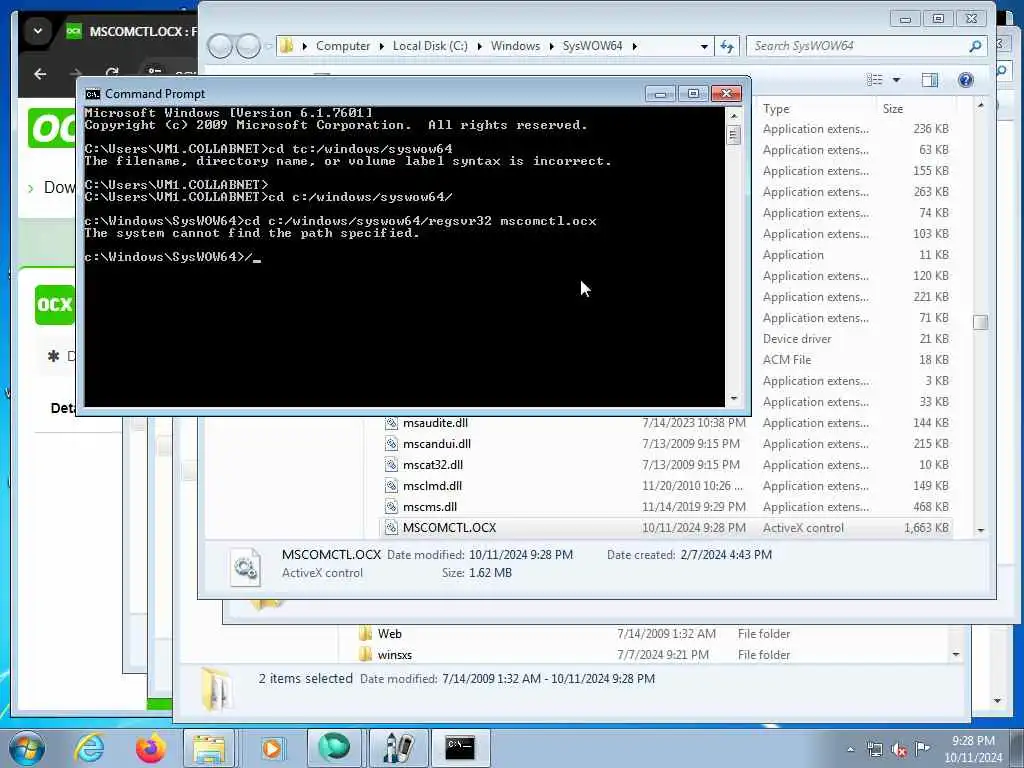Viewport: 1024px width, 768px height.
Task: Select the MSCOMCTL.OCX file row
Action: click(665, 528)
